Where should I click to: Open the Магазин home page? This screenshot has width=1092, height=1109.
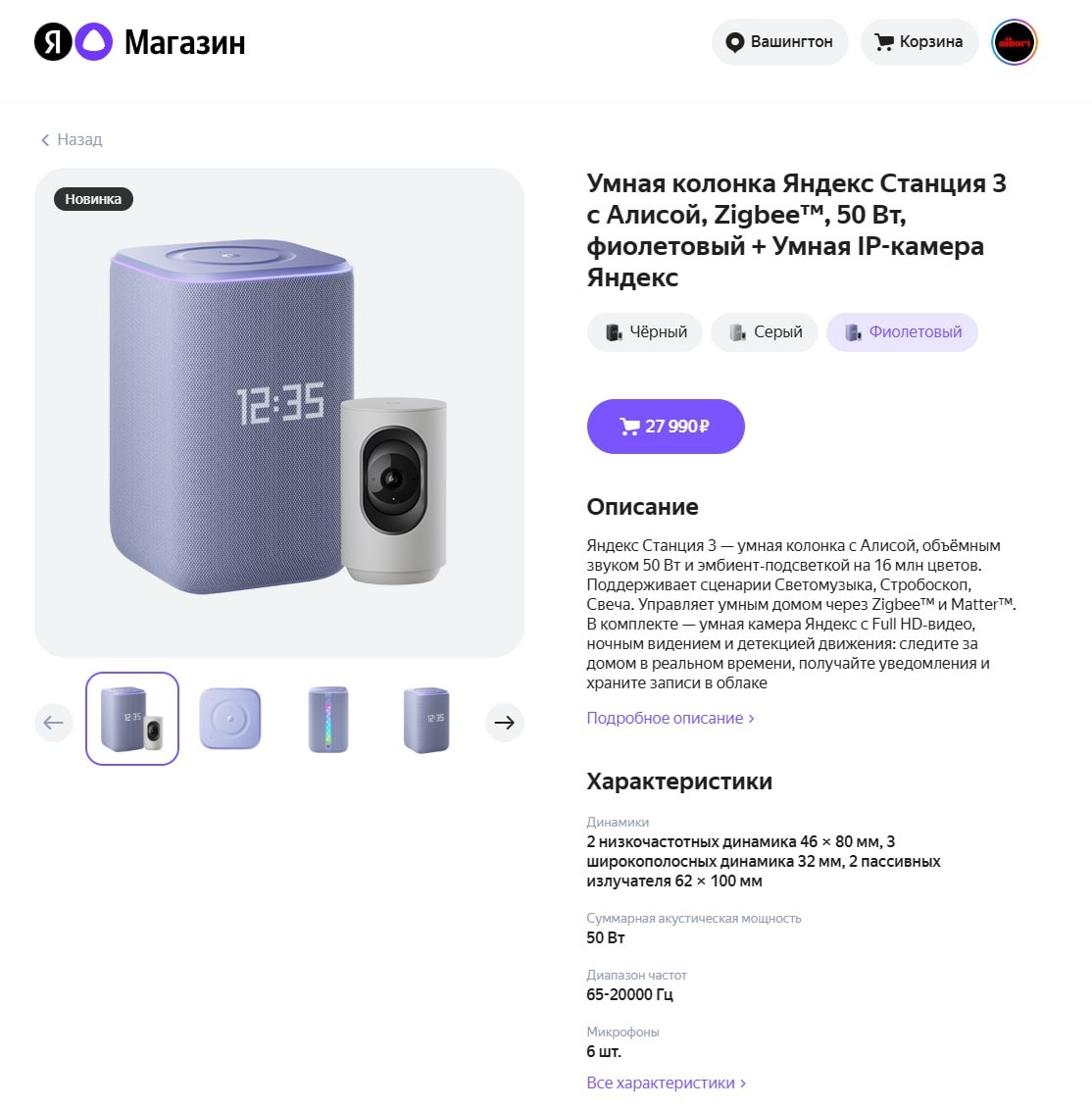184,42
